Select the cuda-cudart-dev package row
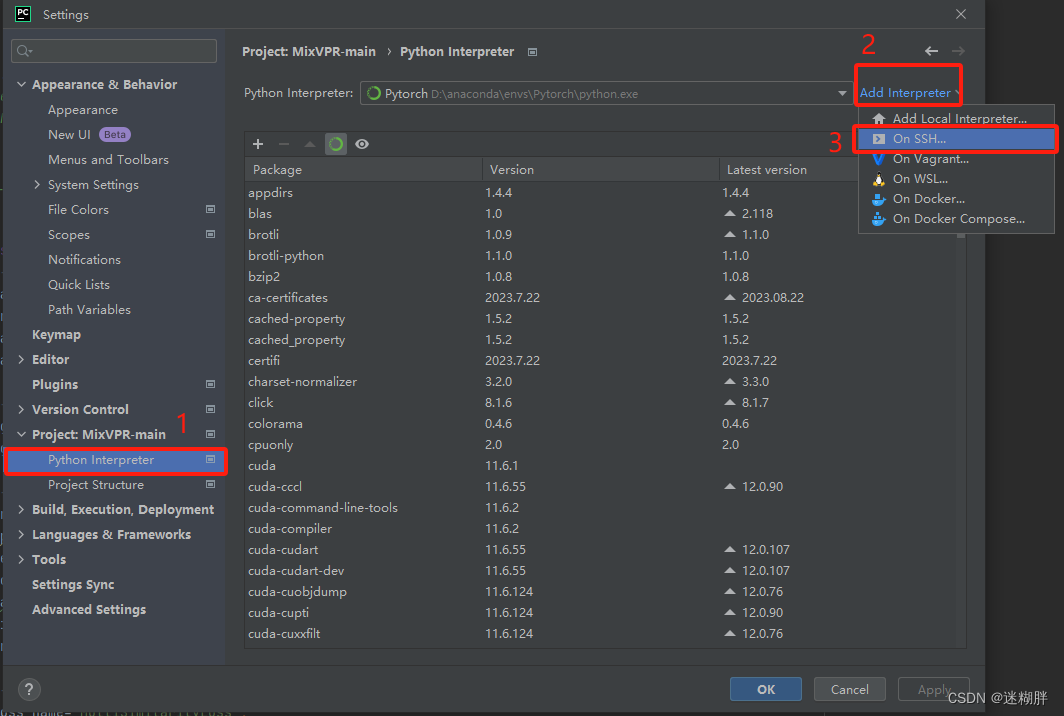The image size is (1064, 716). 601,571
